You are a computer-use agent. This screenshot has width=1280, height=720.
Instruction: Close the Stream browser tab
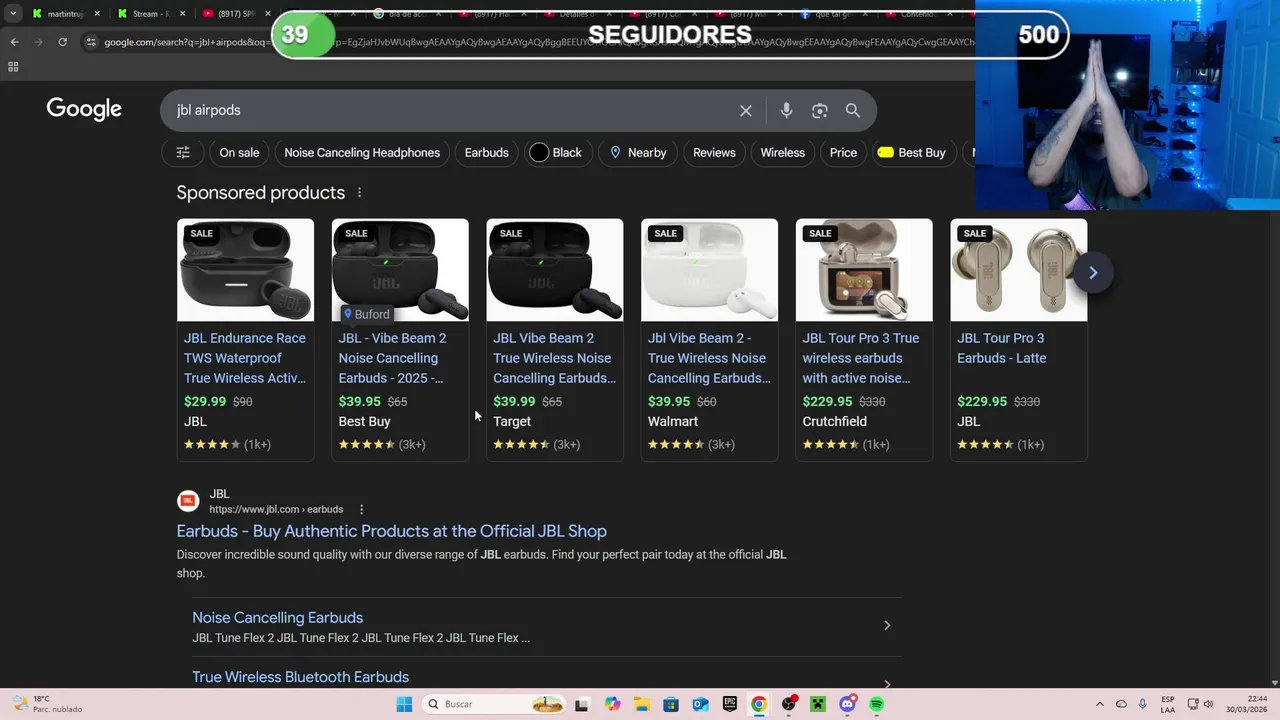click(181, 14)
